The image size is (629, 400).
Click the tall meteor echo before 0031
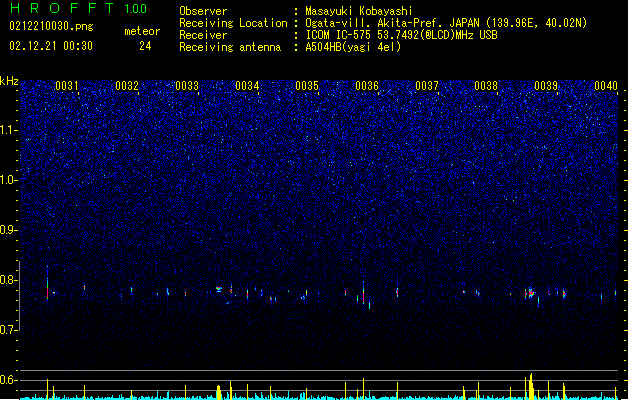click(47, 283)
